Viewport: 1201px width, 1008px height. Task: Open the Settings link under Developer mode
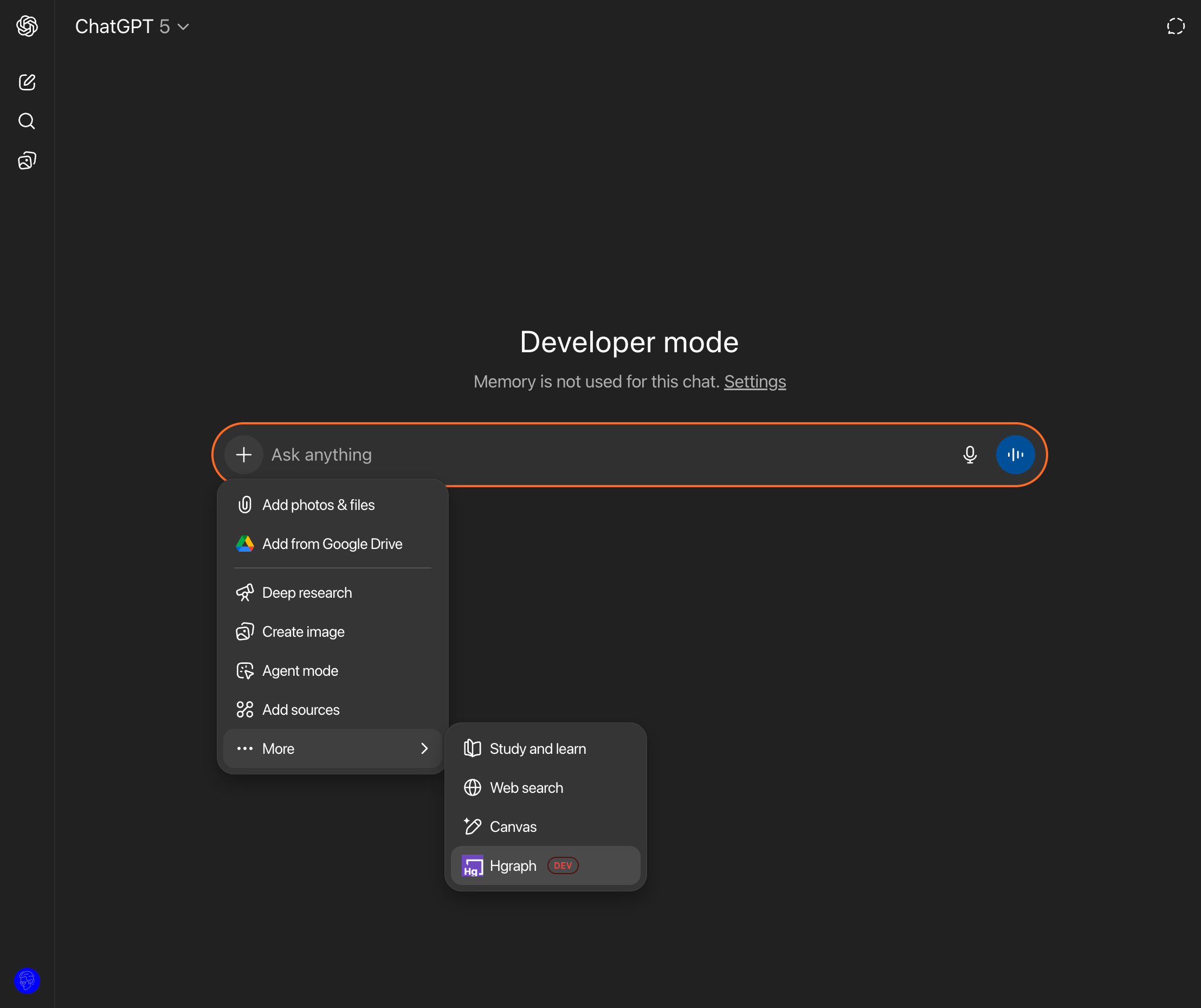click(x=754, y=382)
